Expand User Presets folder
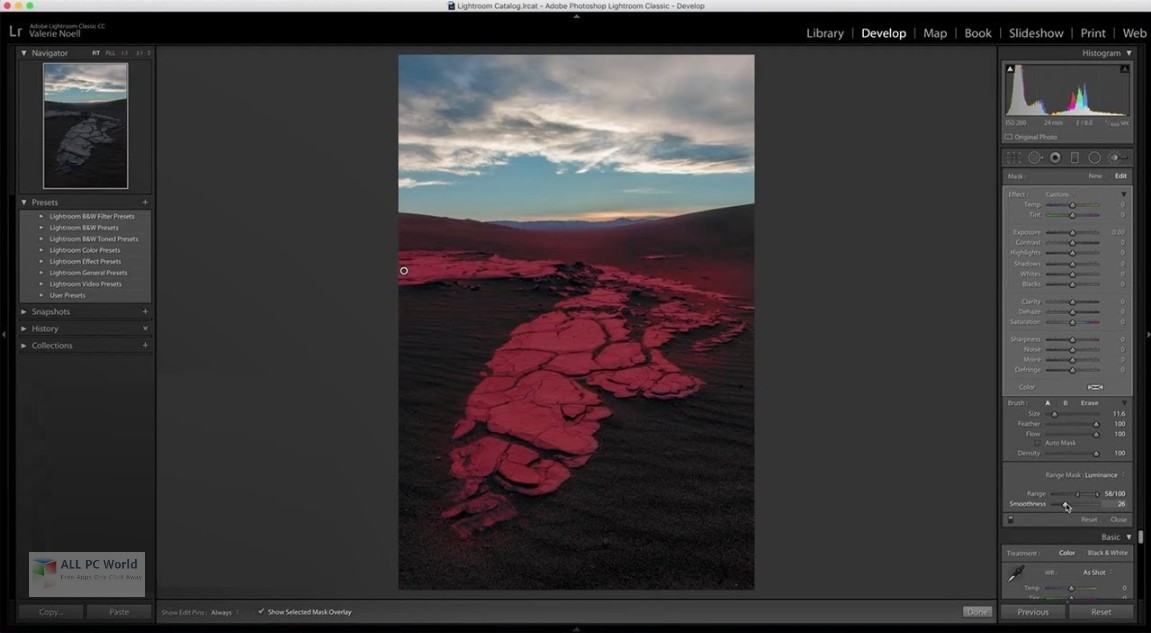1151x633 pixels. (41, 295)
